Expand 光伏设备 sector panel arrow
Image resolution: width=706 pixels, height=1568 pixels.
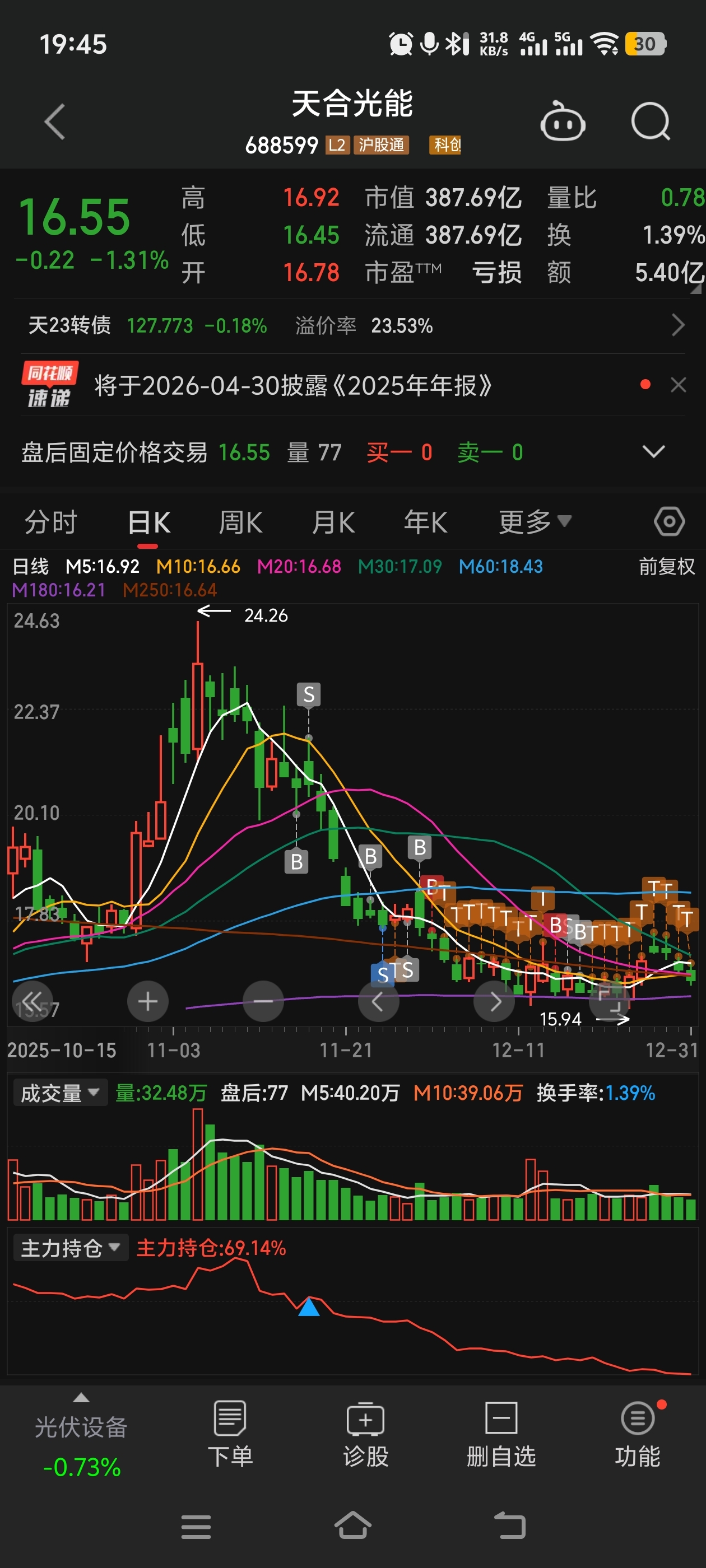click(x=81, y=1398)
